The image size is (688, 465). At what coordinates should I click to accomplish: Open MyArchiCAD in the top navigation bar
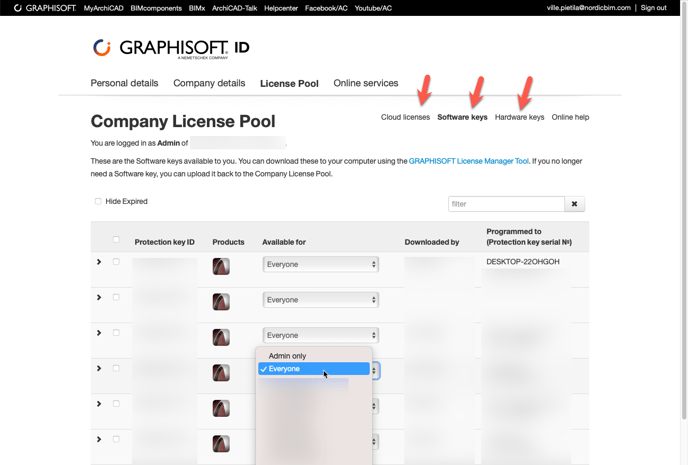(x=104, y=8)
